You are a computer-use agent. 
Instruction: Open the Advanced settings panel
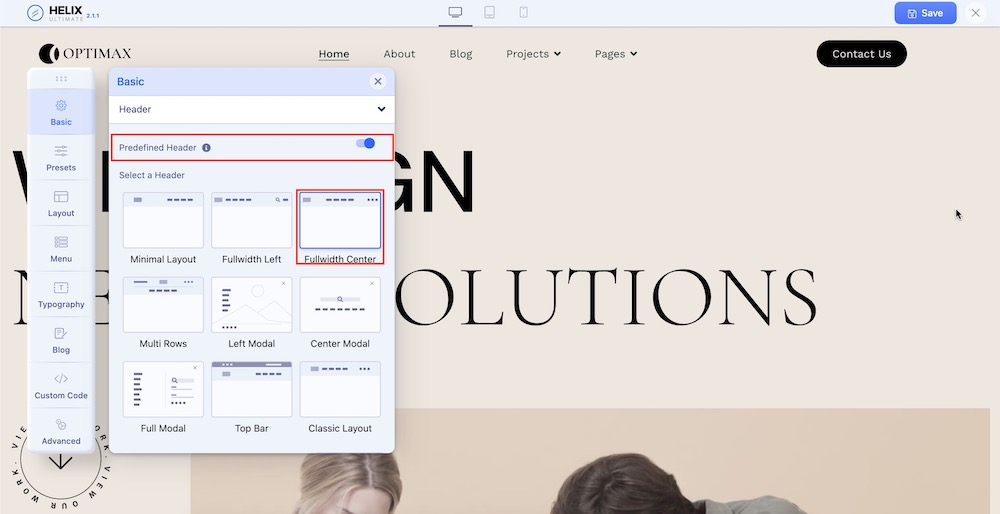[x=61, y=431]
